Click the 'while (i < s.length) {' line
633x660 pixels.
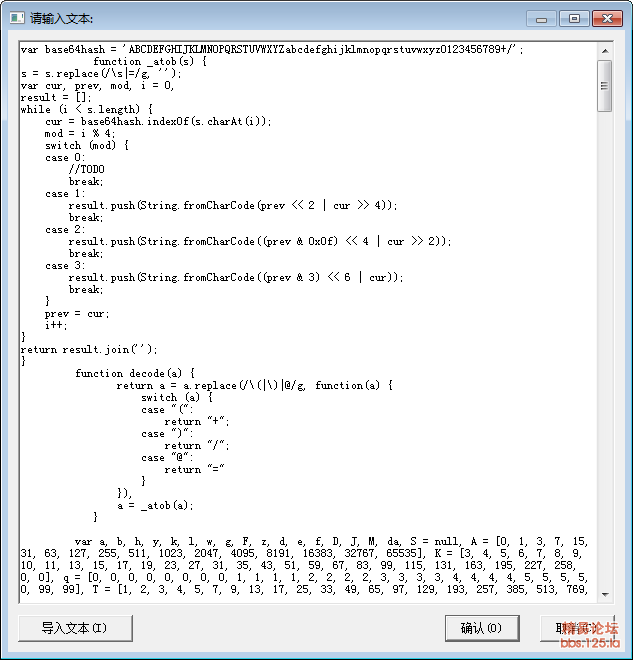pos(87,109)
